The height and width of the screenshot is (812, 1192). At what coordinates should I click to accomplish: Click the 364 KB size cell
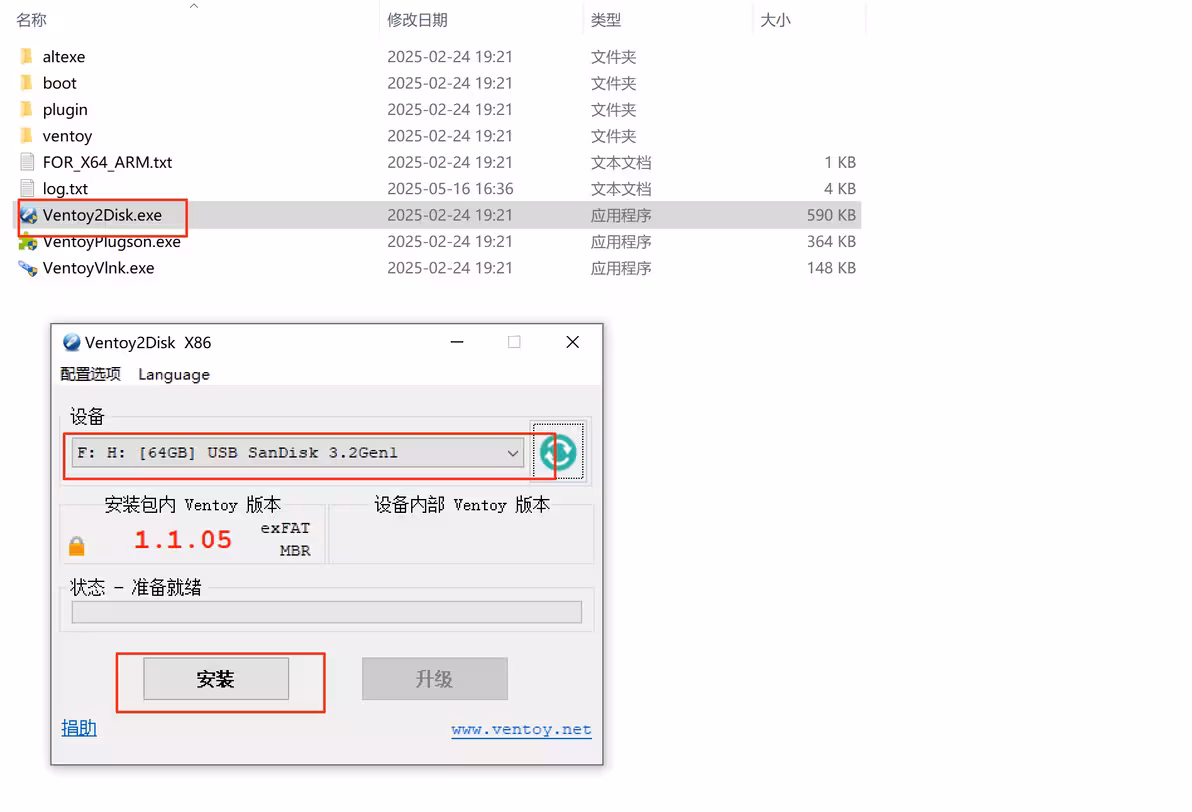831,242
